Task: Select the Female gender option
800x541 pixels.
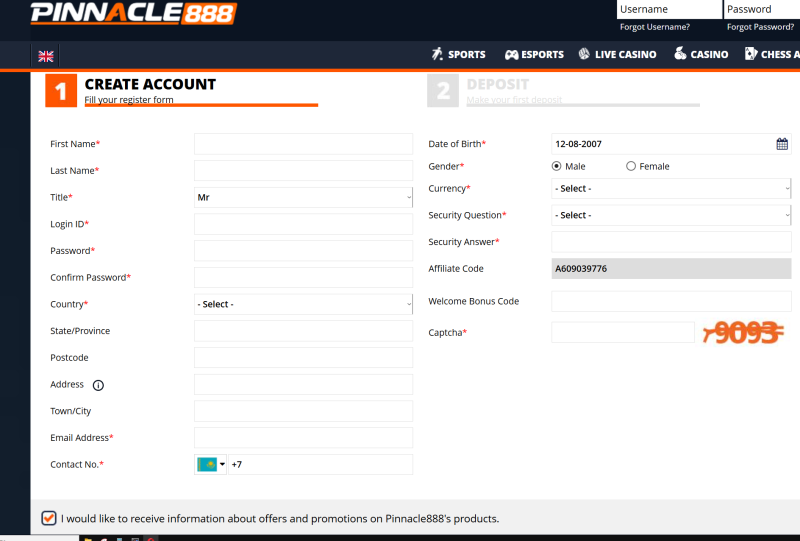Action: point(631,167)
